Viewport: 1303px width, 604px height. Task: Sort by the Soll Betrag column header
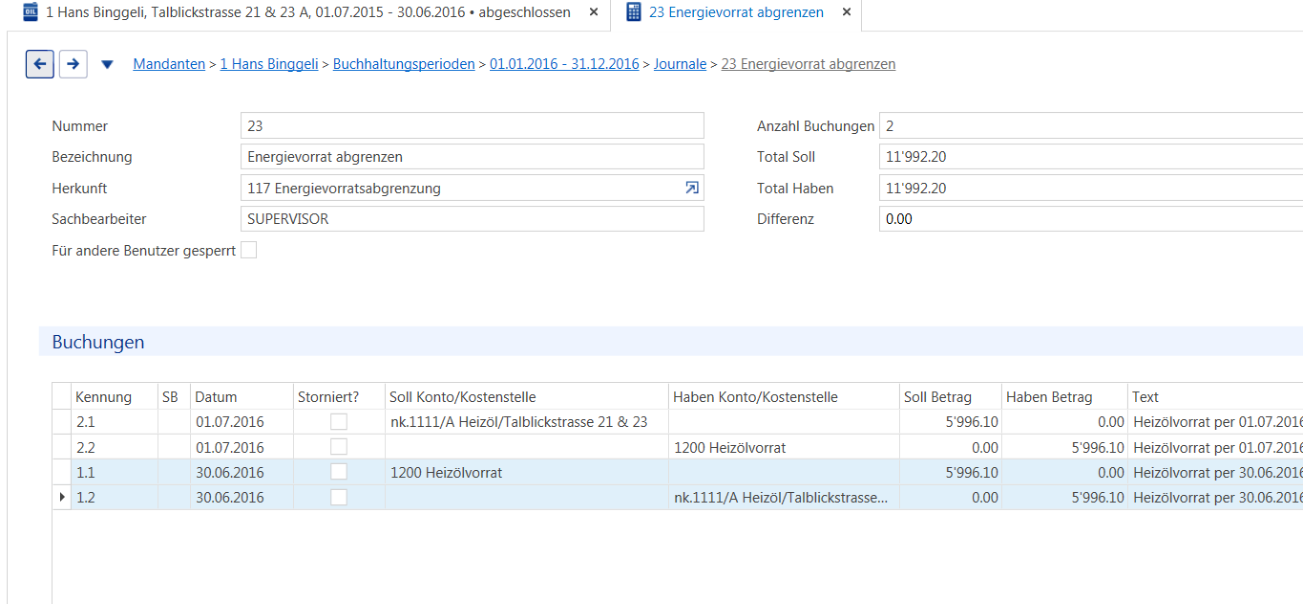(950, 397)
